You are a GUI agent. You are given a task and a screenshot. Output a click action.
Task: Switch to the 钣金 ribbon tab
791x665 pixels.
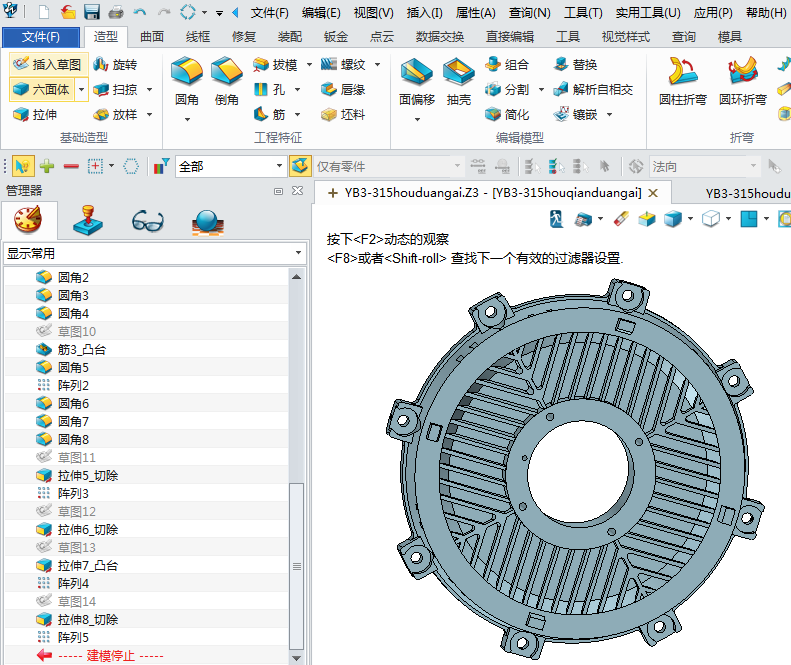[x=336, y=37]
